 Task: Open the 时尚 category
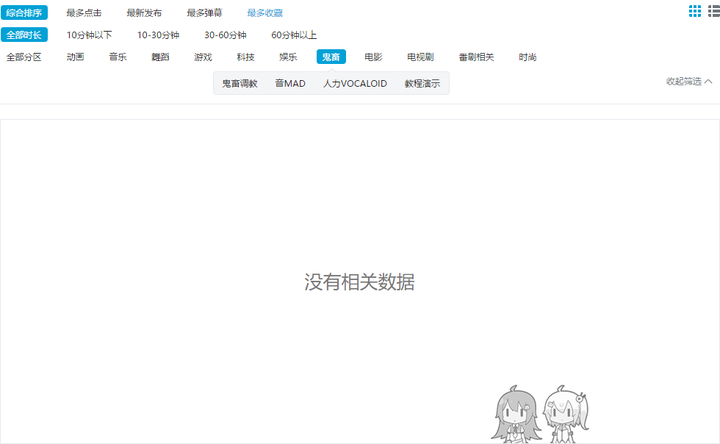click(528, 57)
